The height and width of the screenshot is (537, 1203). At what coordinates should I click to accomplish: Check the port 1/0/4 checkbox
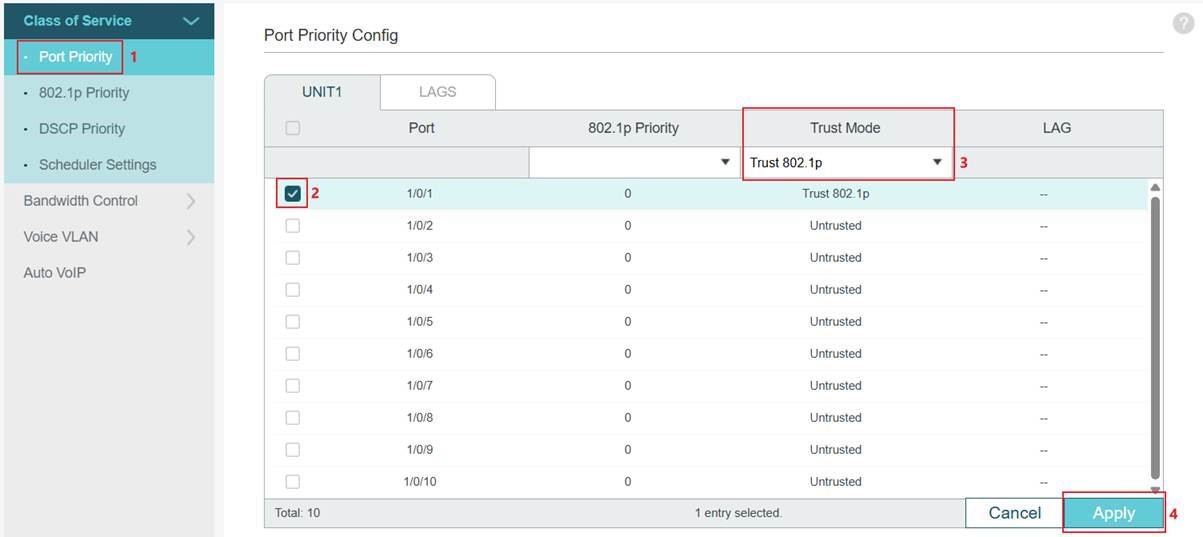(x=292, y=290)
